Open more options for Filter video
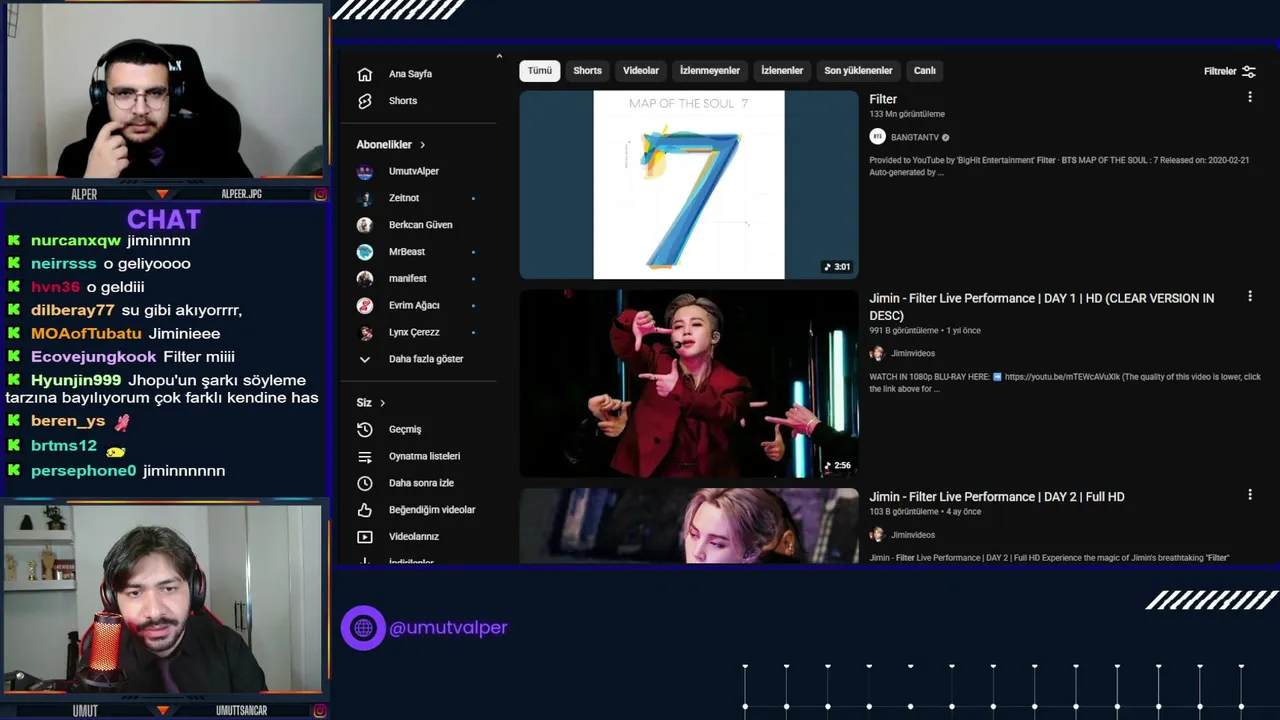Viewport: 1280px width, 720px height. (x=1249, y=97)
